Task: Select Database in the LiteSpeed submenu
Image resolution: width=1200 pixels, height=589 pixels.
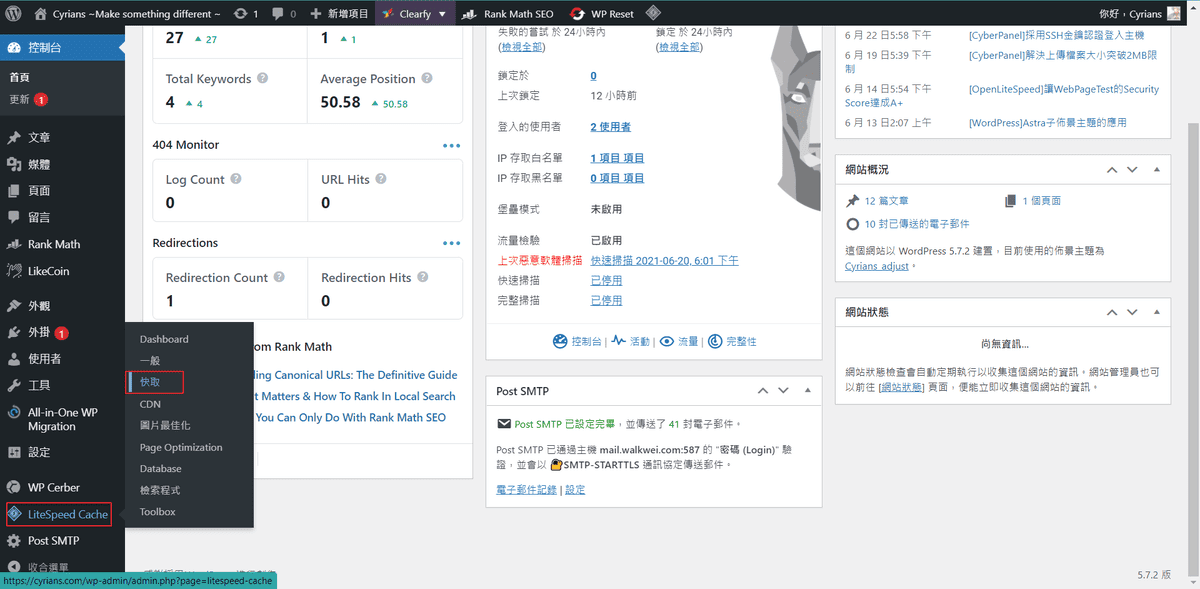Action: (x=161, y=468)
